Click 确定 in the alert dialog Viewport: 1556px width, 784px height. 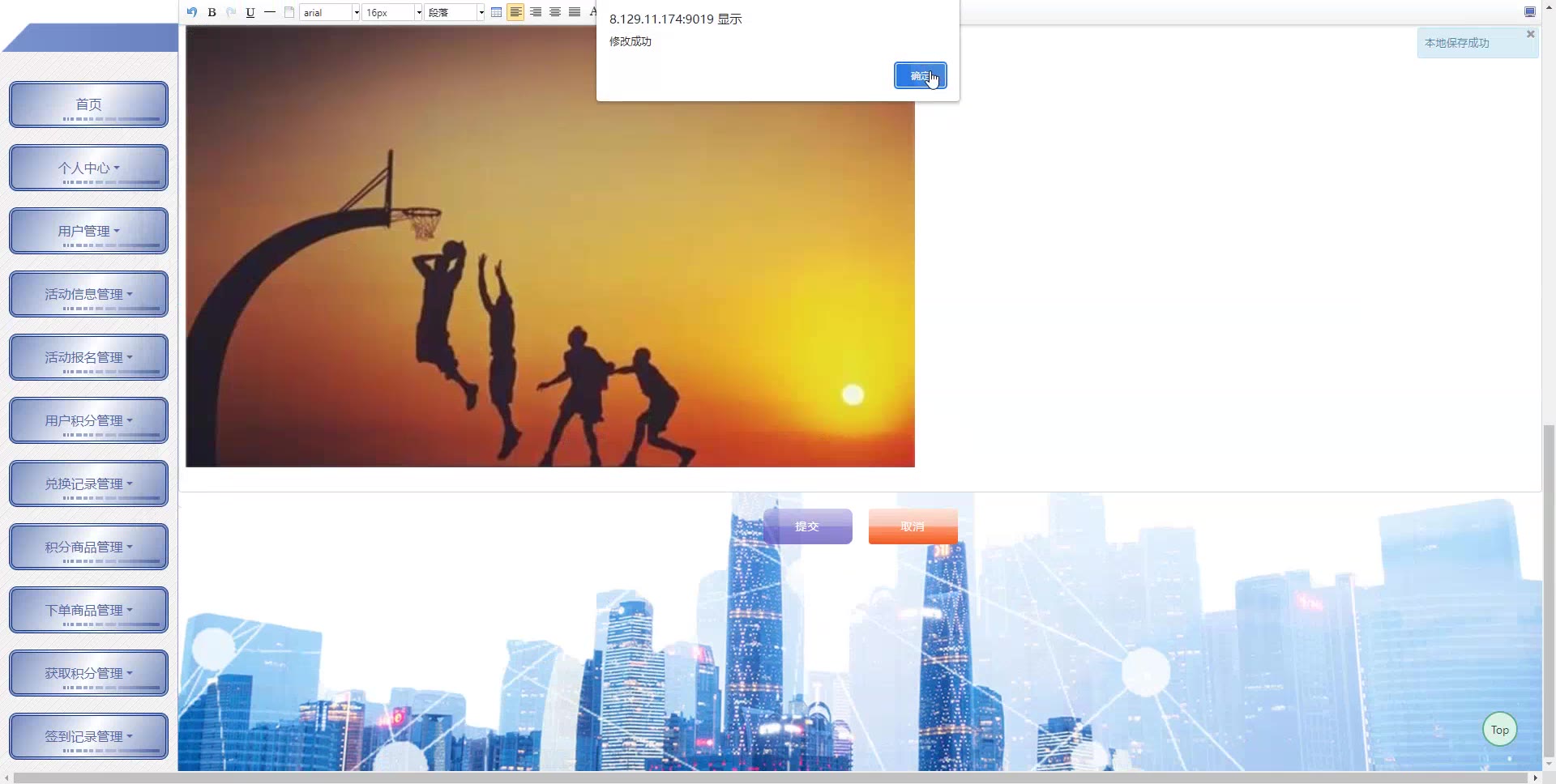tap(920, 76)
